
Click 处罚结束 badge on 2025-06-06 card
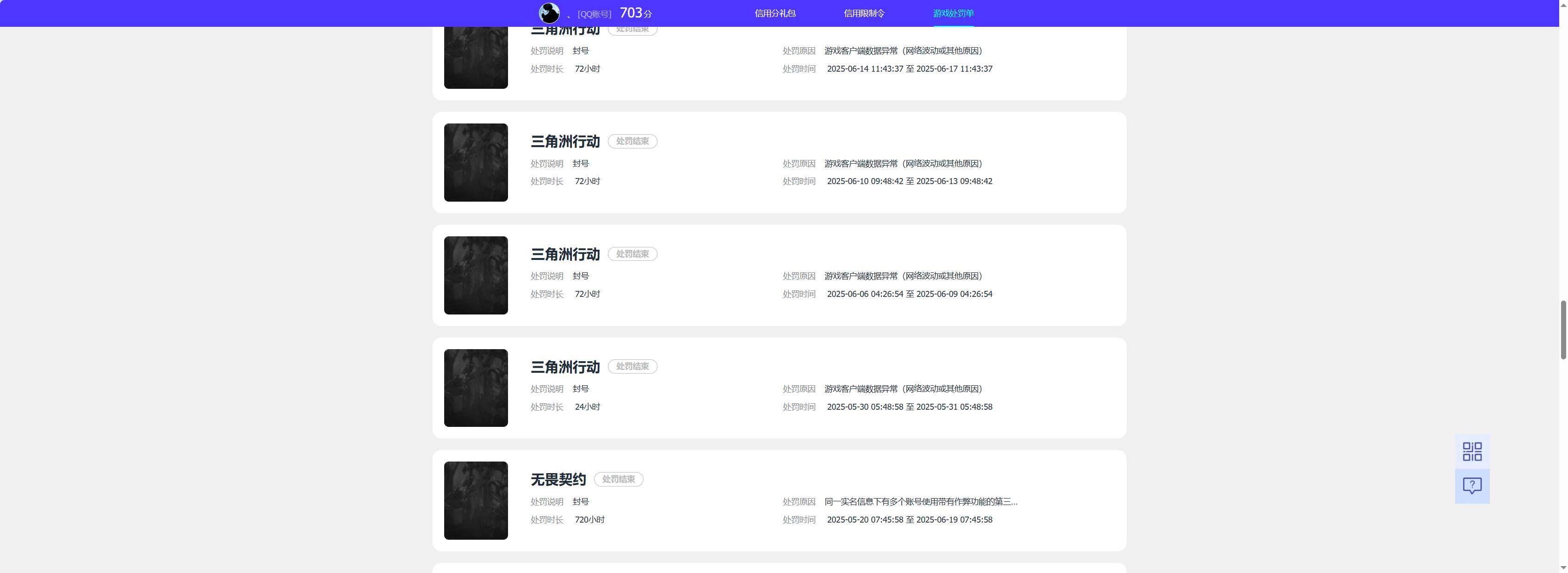click(x=632, y=253)
